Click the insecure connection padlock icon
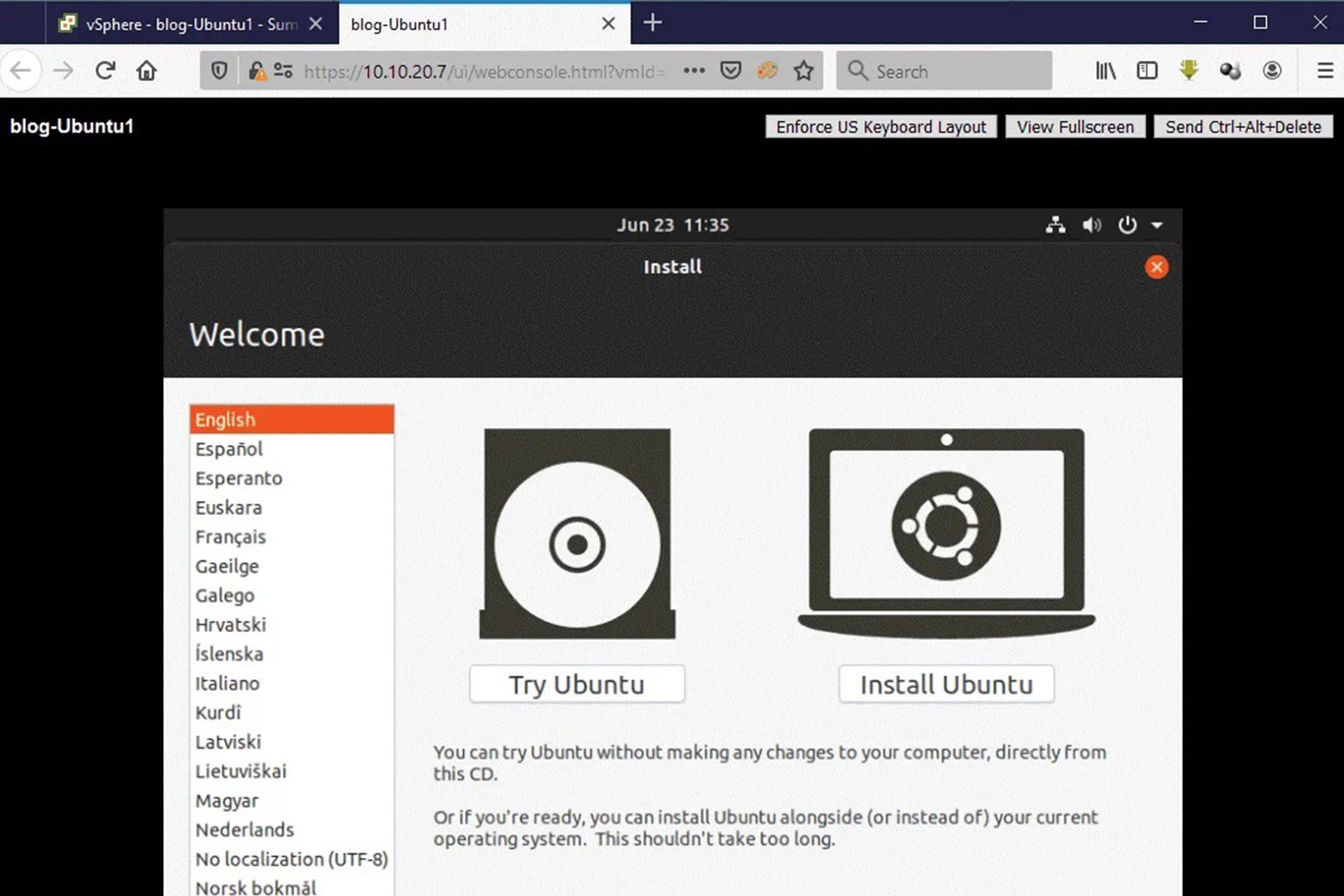The width and height of the screenshot is (1344, 896). [x=257, y=71]
